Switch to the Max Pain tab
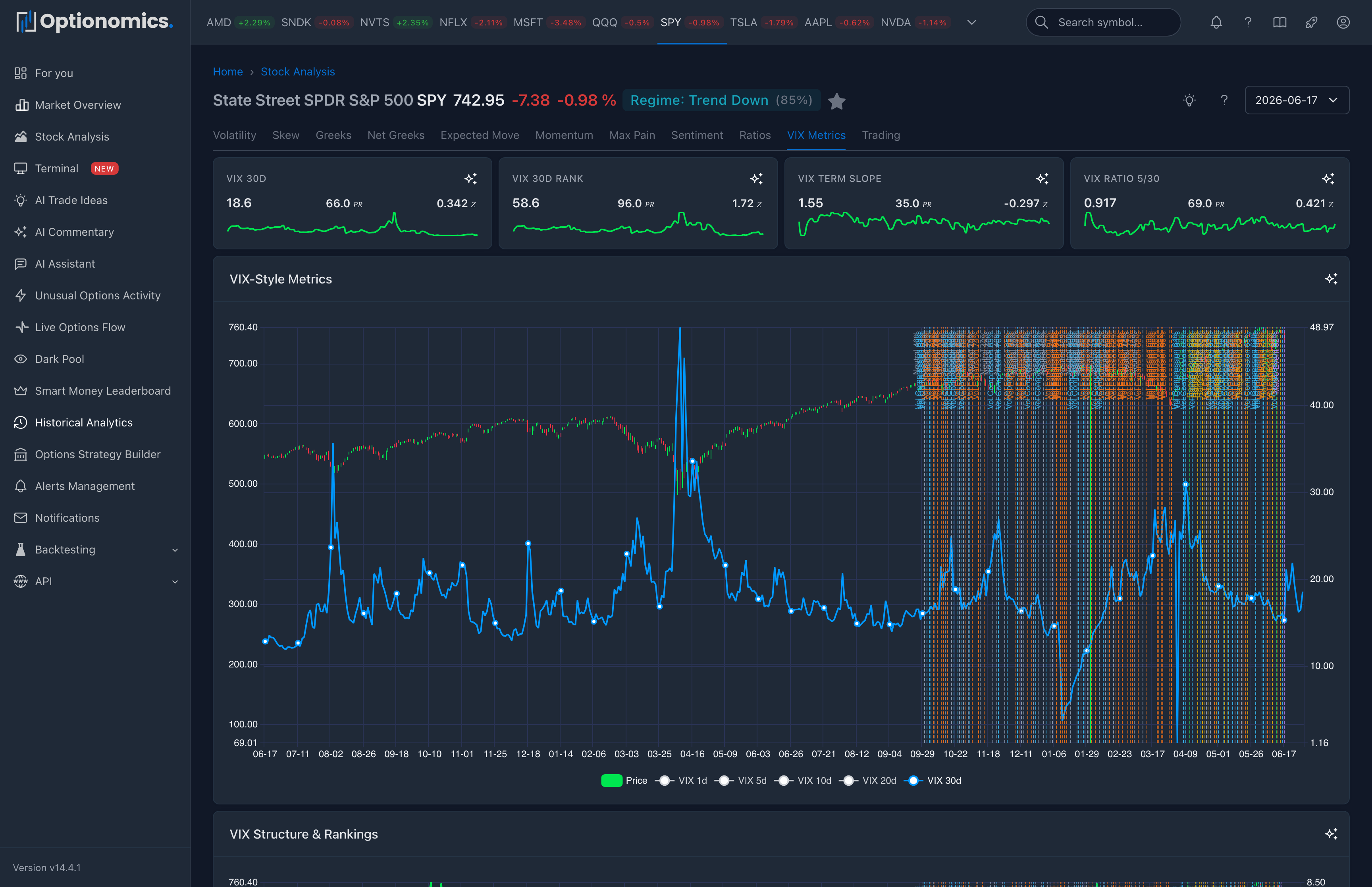This screenshot has height=887, width=1372. [632, 135]
